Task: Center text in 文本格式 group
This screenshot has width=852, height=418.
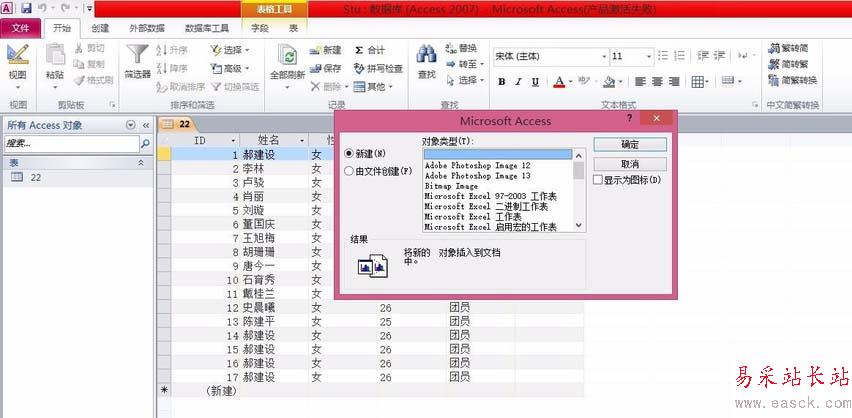Action: [x=657, y=82]
